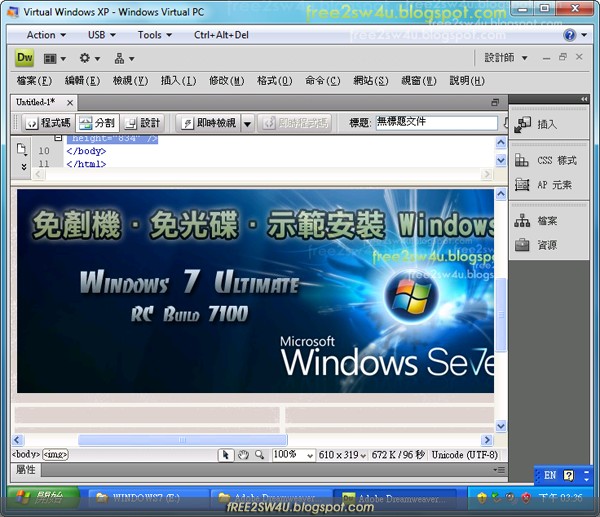The height and width of the screenshot is (517, 600).
Task: Open the Virtual PC USB menu
Action: [101, 35]
